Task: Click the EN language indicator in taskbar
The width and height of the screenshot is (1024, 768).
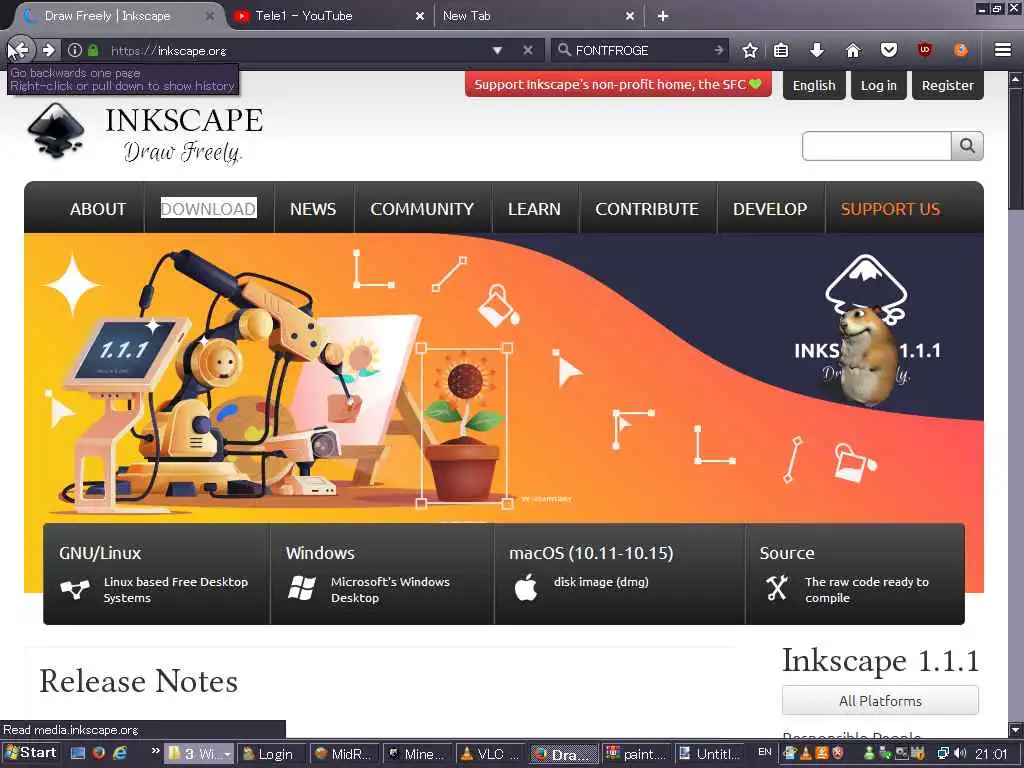Action: point(765,752)
